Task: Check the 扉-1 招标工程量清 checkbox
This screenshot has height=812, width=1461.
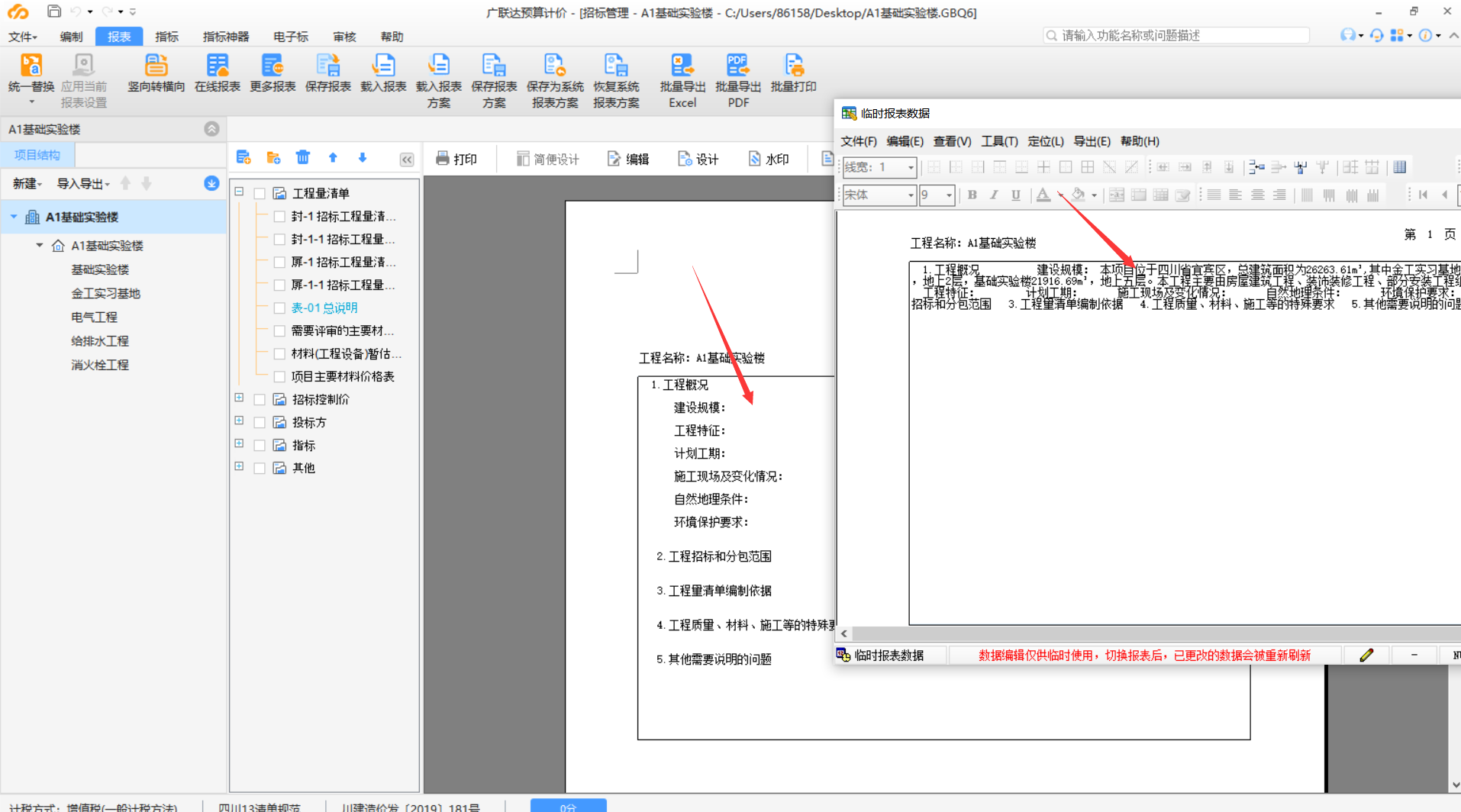Action: point(279,263)
